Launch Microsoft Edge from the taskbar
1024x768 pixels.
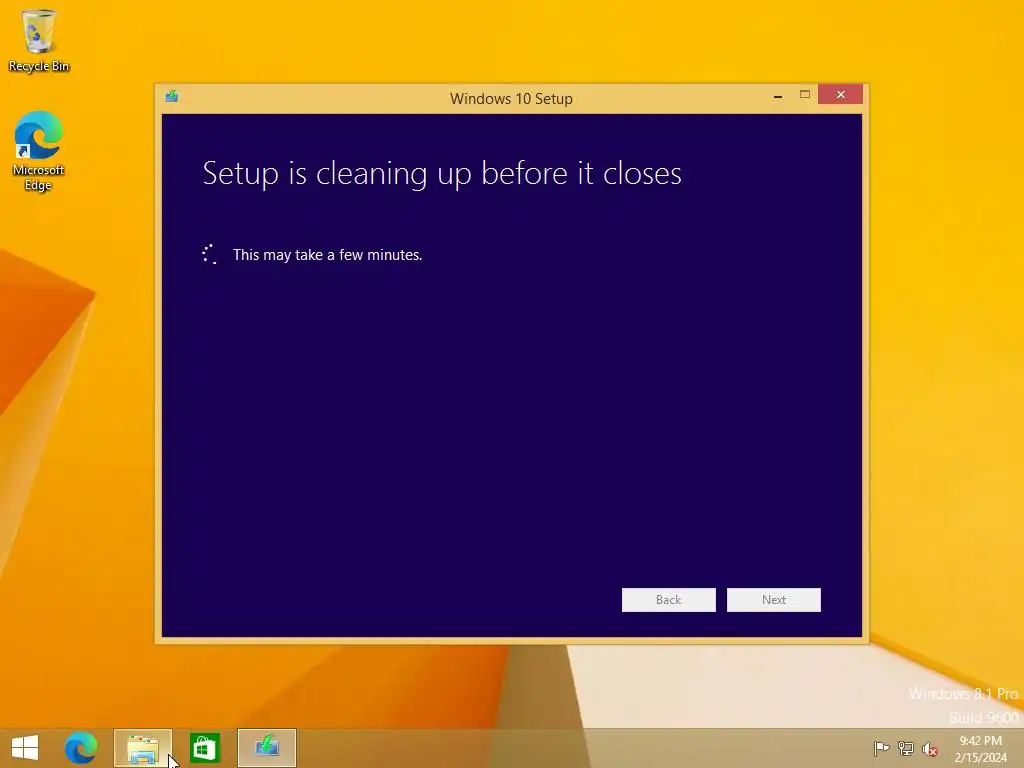[x=81, y=748]
